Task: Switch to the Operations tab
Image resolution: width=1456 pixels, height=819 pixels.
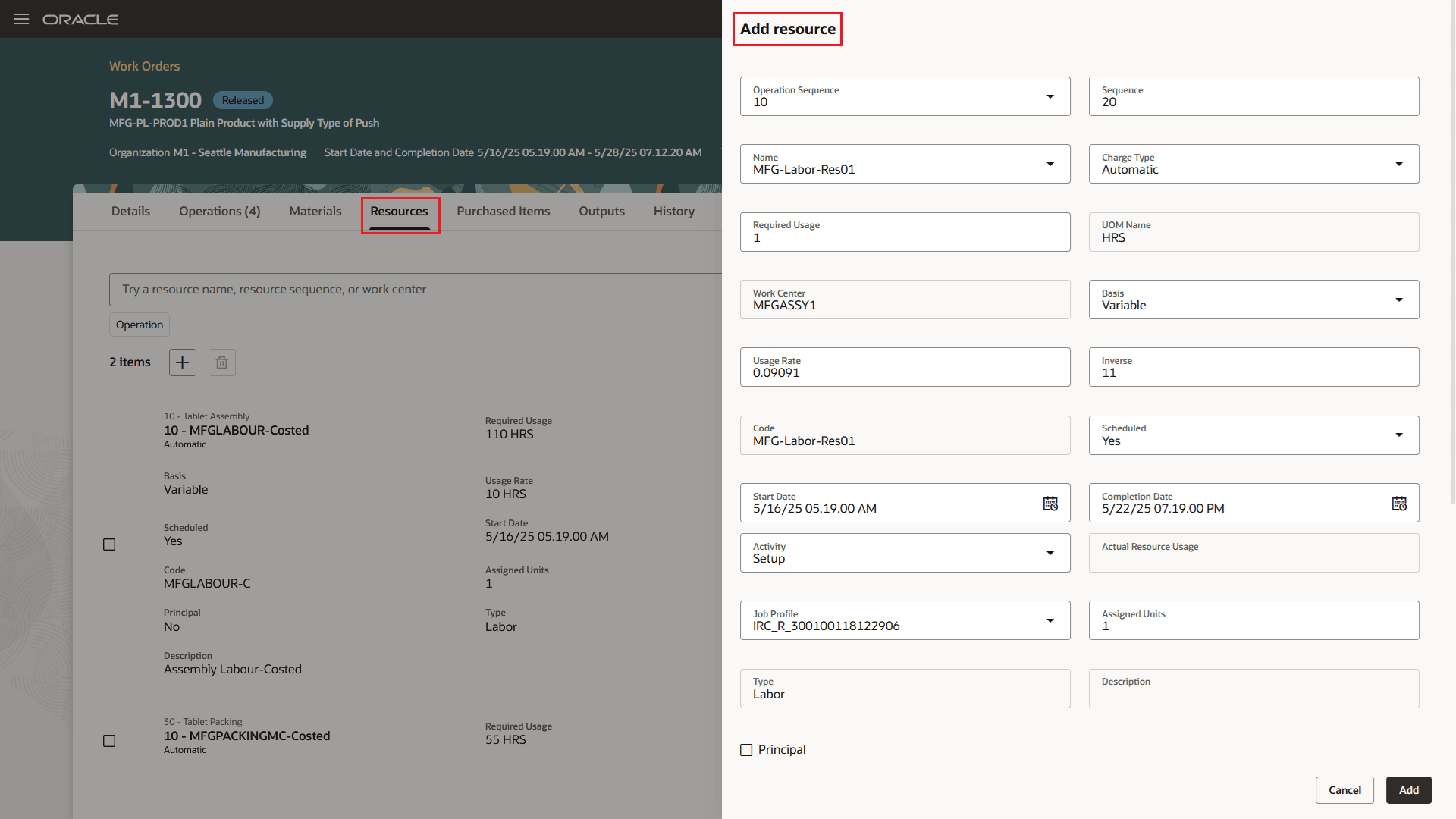Action: 219,212
